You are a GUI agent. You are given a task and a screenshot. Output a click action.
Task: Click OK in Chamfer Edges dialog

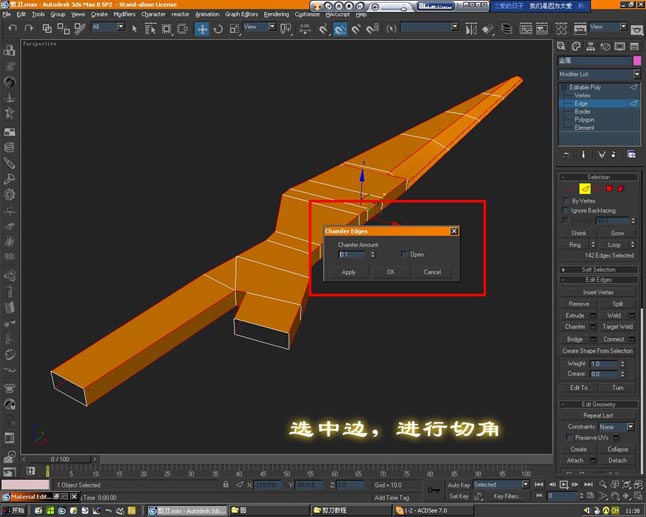pos(391,272)
